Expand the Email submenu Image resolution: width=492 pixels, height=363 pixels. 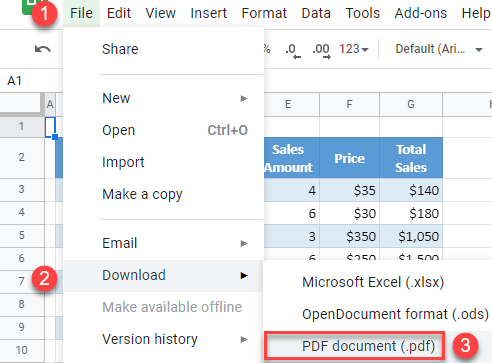[x=164, y=243]
